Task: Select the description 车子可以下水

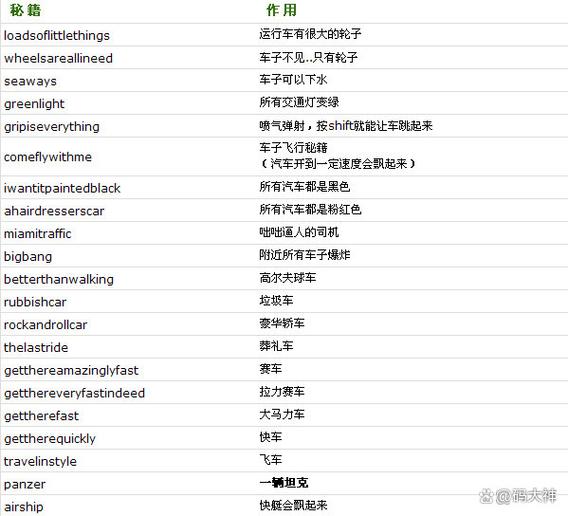Action: click(x=293, y=80)
